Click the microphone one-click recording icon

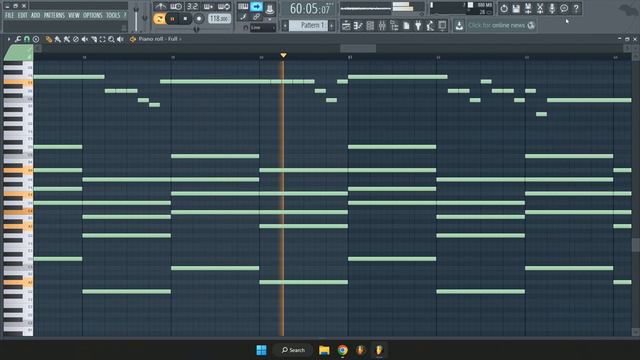tap(552, 8)
